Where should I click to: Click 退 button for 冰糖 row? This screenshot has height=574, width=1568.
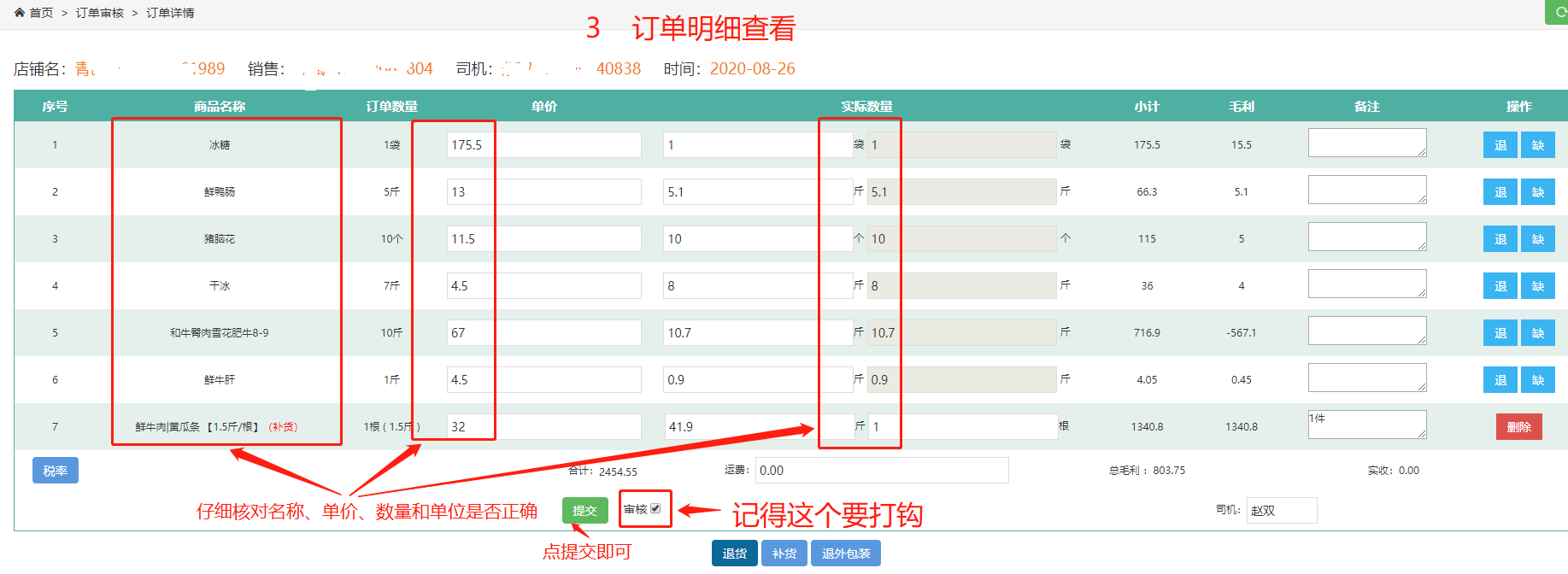coord(1500,145)
